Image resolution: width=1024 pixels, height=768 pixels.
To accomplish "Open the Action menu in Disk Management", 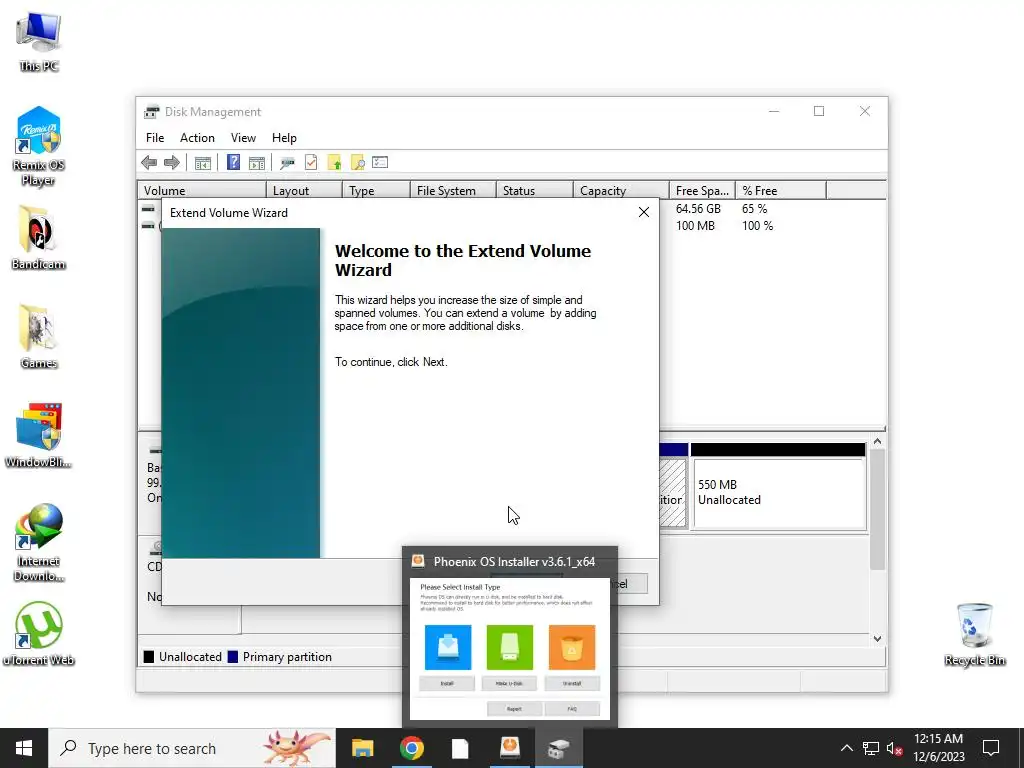I will point(197,138).
